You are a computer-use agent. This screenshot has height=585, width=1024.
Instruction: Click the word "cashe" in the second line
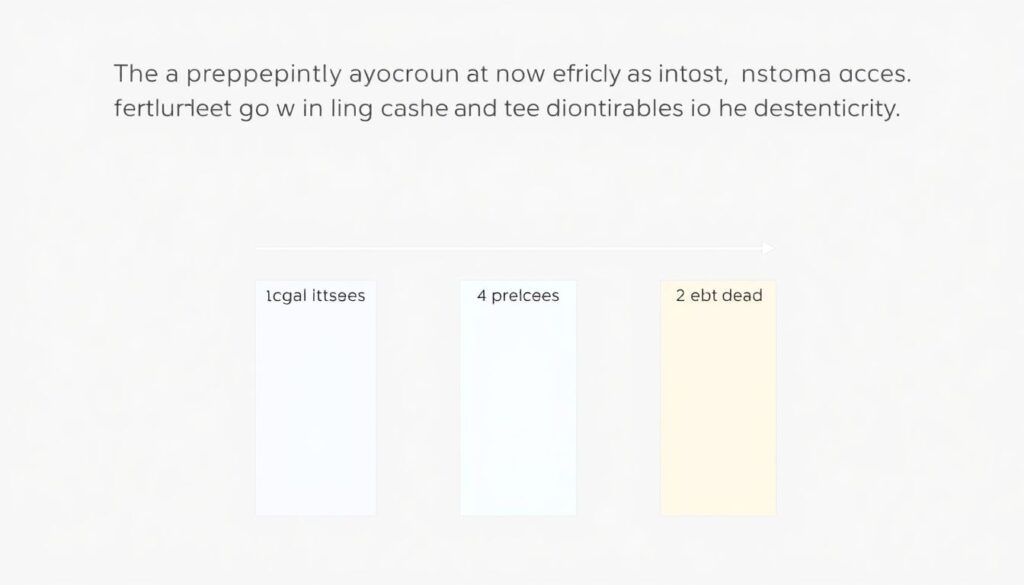point(414,110)
